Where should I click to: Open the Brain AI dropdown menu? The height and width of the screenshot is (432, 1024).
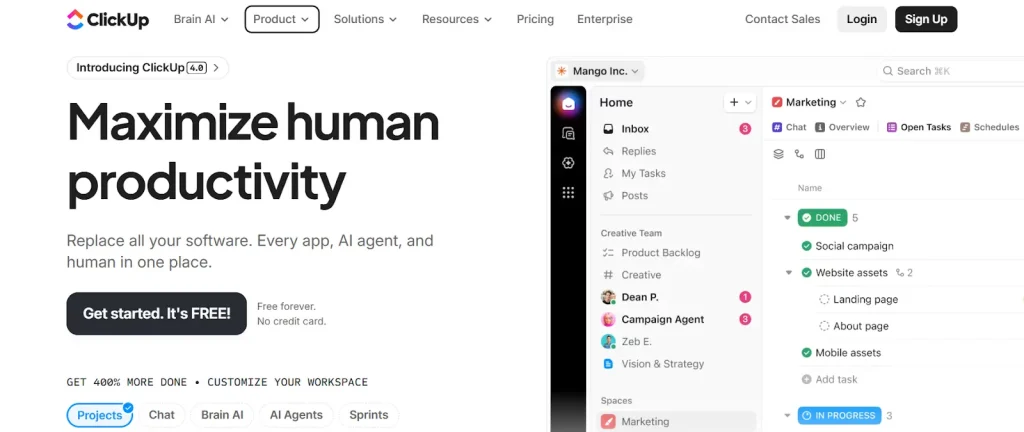(201, 20)
